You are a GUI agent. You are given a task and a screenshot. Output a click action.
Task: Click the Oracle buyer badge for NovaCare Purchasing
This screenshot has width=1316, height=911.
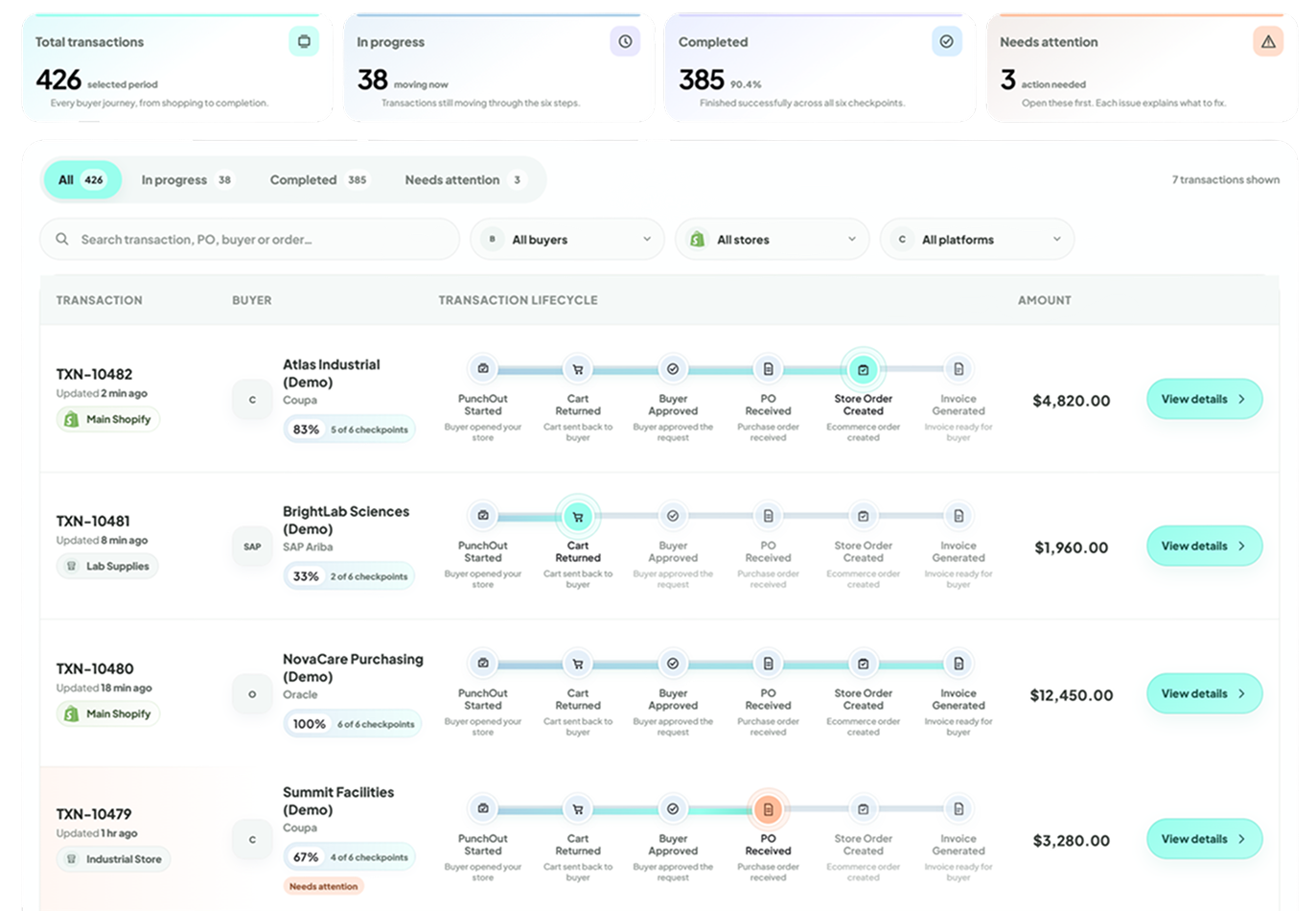pyautogui.click(x=252, y=694)
